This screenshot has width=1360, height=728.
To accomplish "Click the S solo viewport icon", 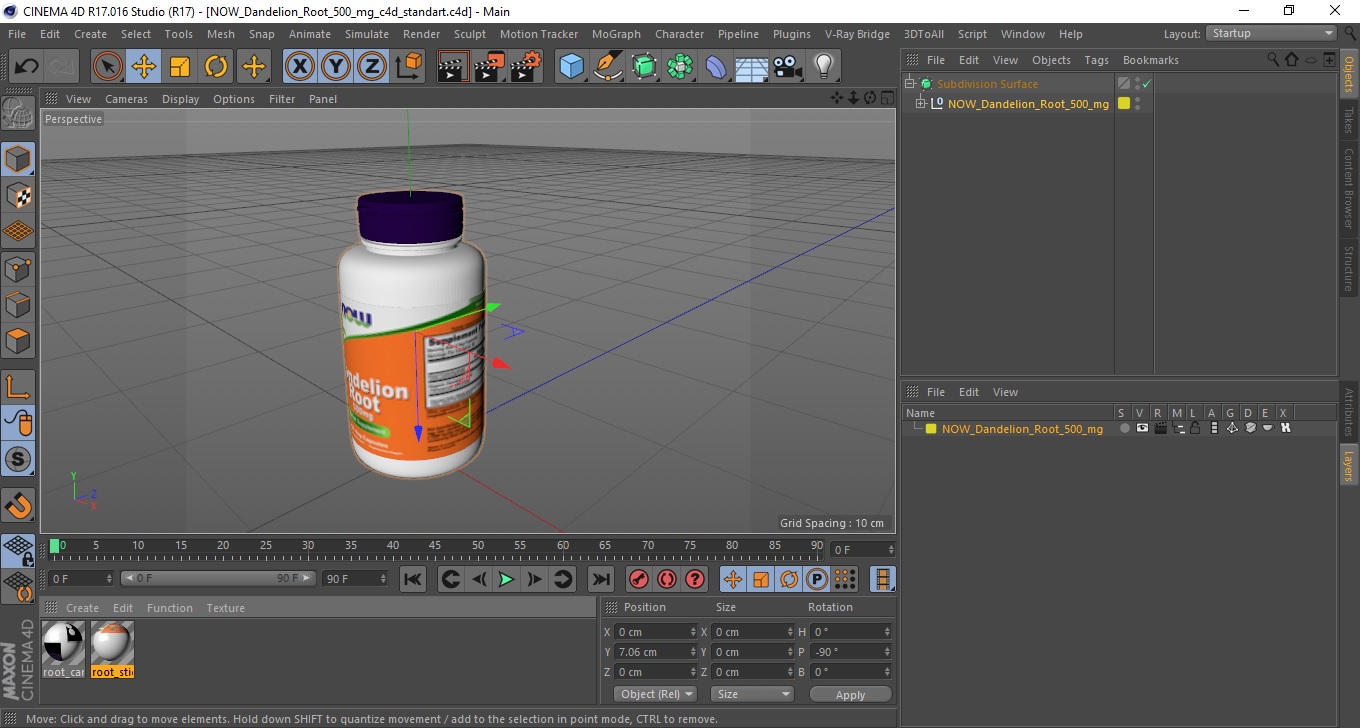I will (x=18, y=460).
